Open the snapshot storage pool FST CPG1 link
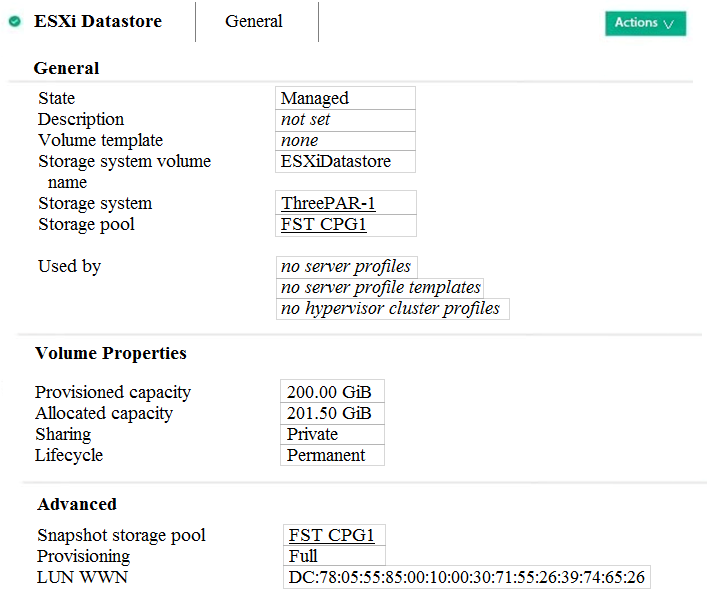This screenshot has width=723, height=603. point(332,535)
